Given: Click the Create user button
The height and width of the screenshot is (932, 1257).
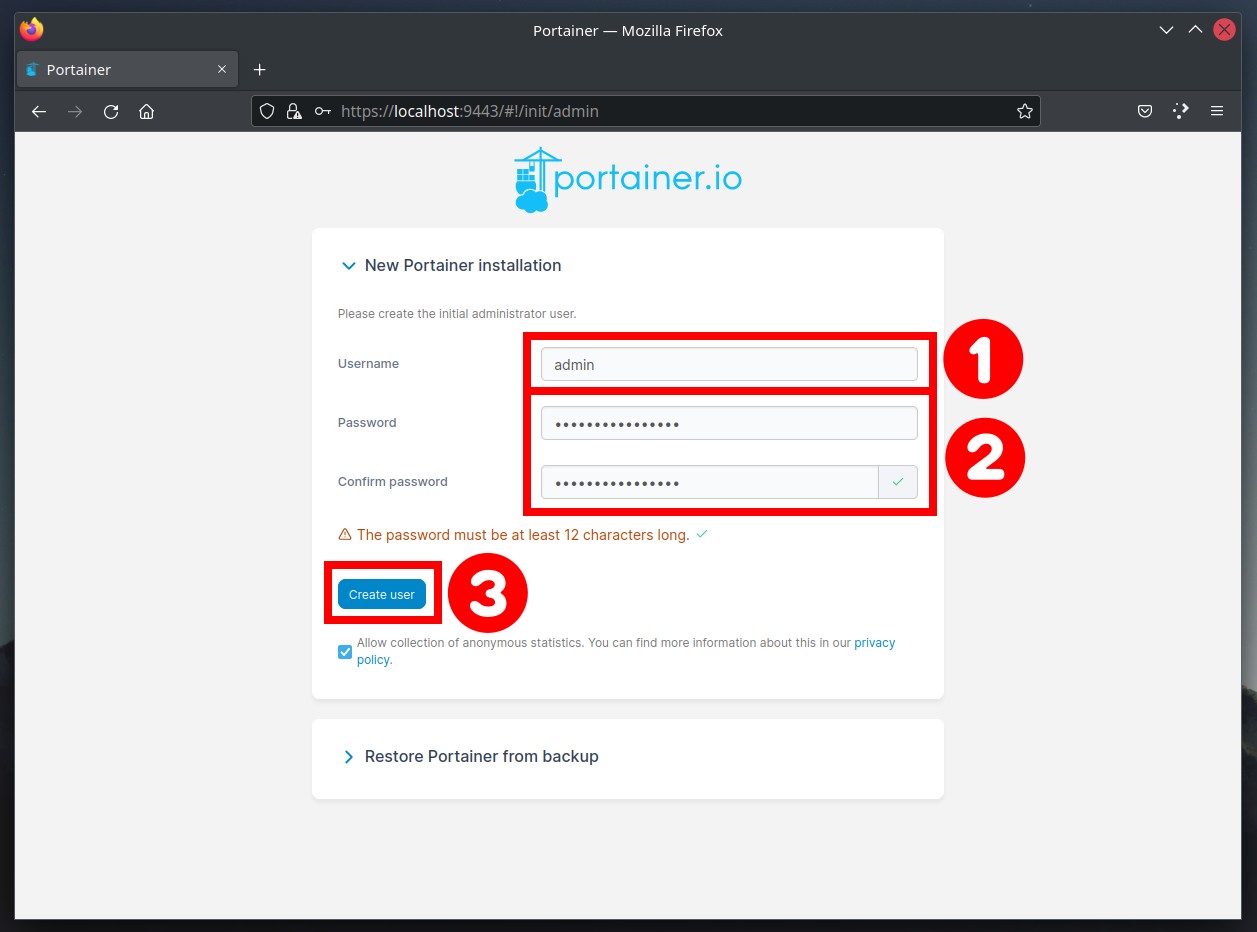Looking at the screenshot, I should [x=382, y=594].
